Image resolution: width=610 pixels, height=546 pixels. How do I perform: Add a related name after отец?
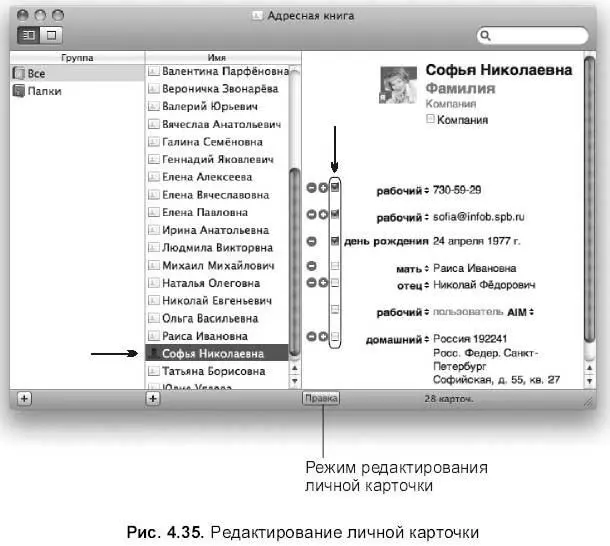pos(323,283)
